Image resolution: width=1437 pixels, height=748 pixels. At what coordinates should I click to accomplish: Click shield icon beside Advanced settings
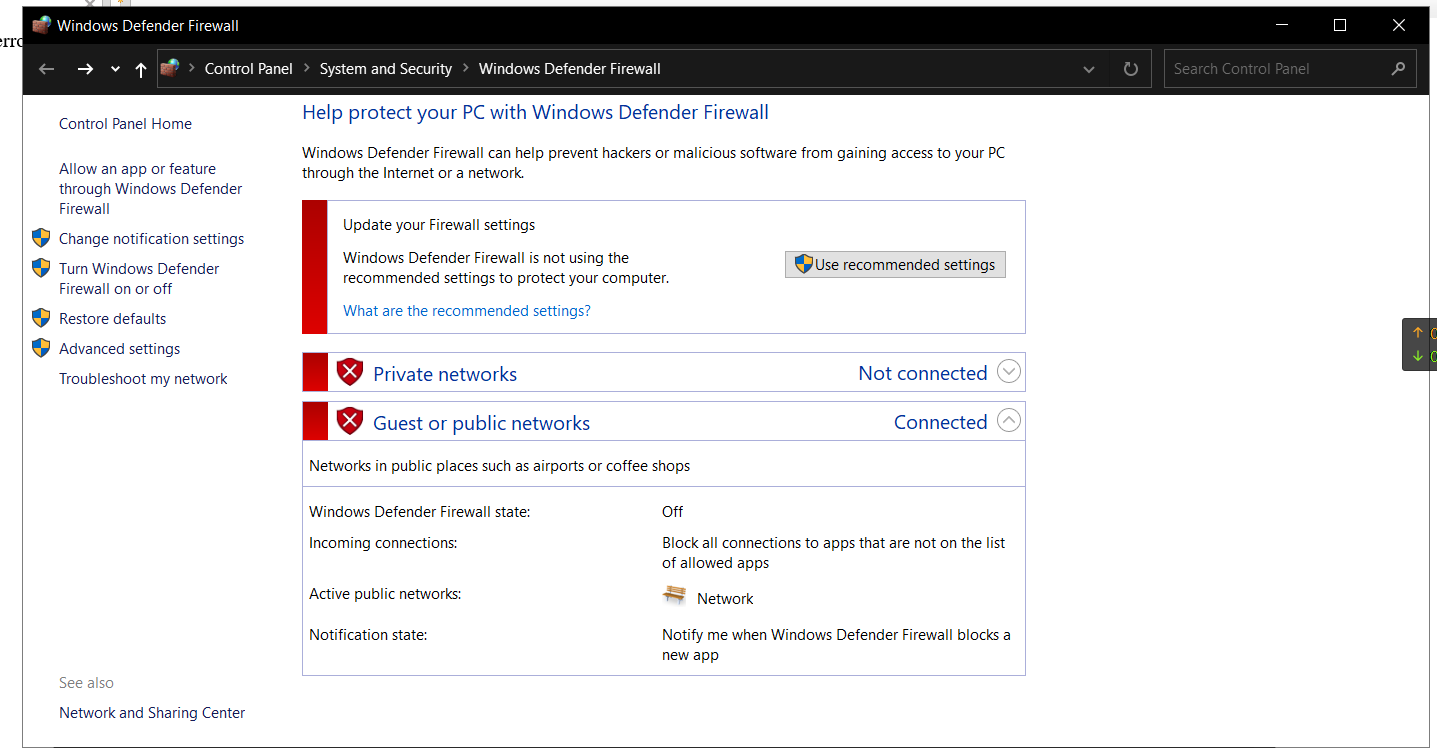pos(41,348)
